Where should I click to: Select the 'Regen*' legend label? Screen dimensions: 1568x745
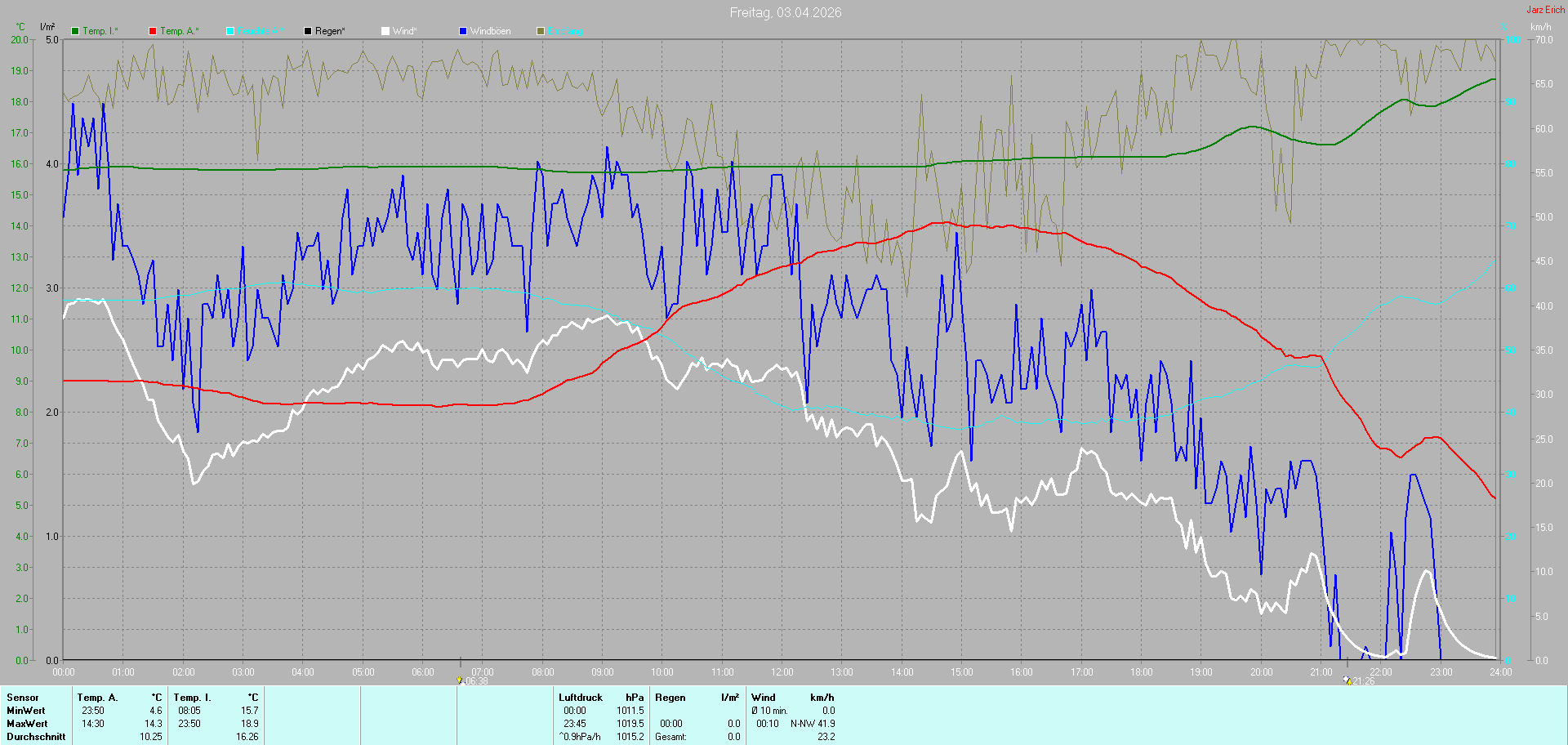(330, 31)
